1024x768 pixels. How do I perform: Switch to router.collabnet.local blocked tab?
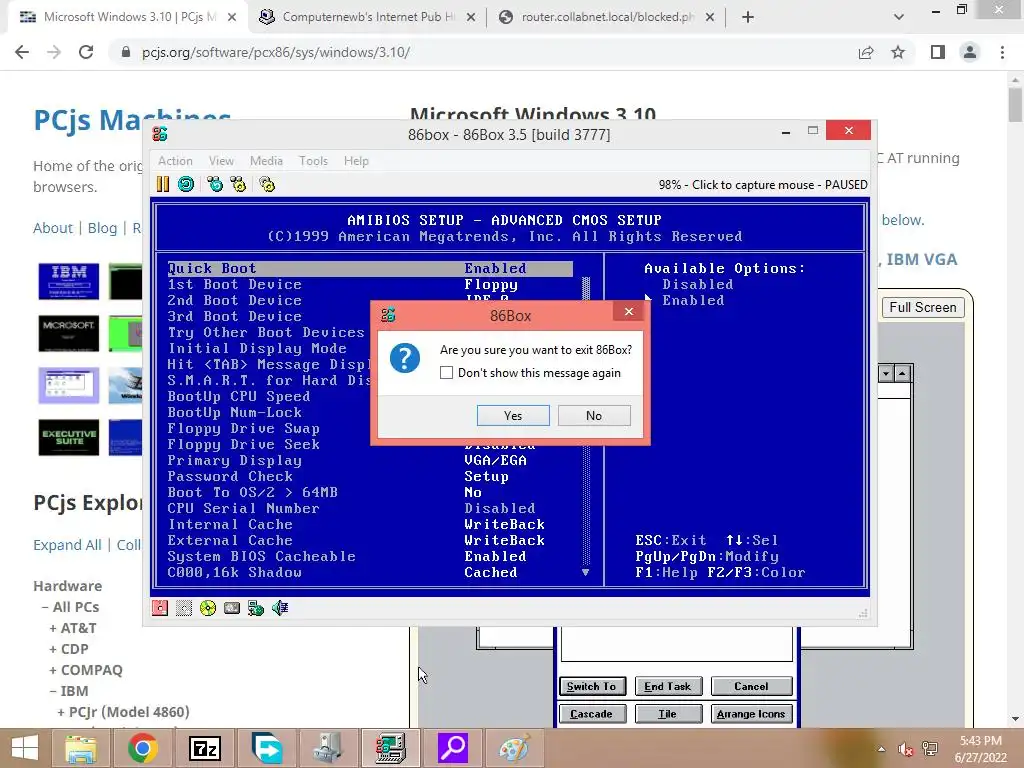(606, 17)
